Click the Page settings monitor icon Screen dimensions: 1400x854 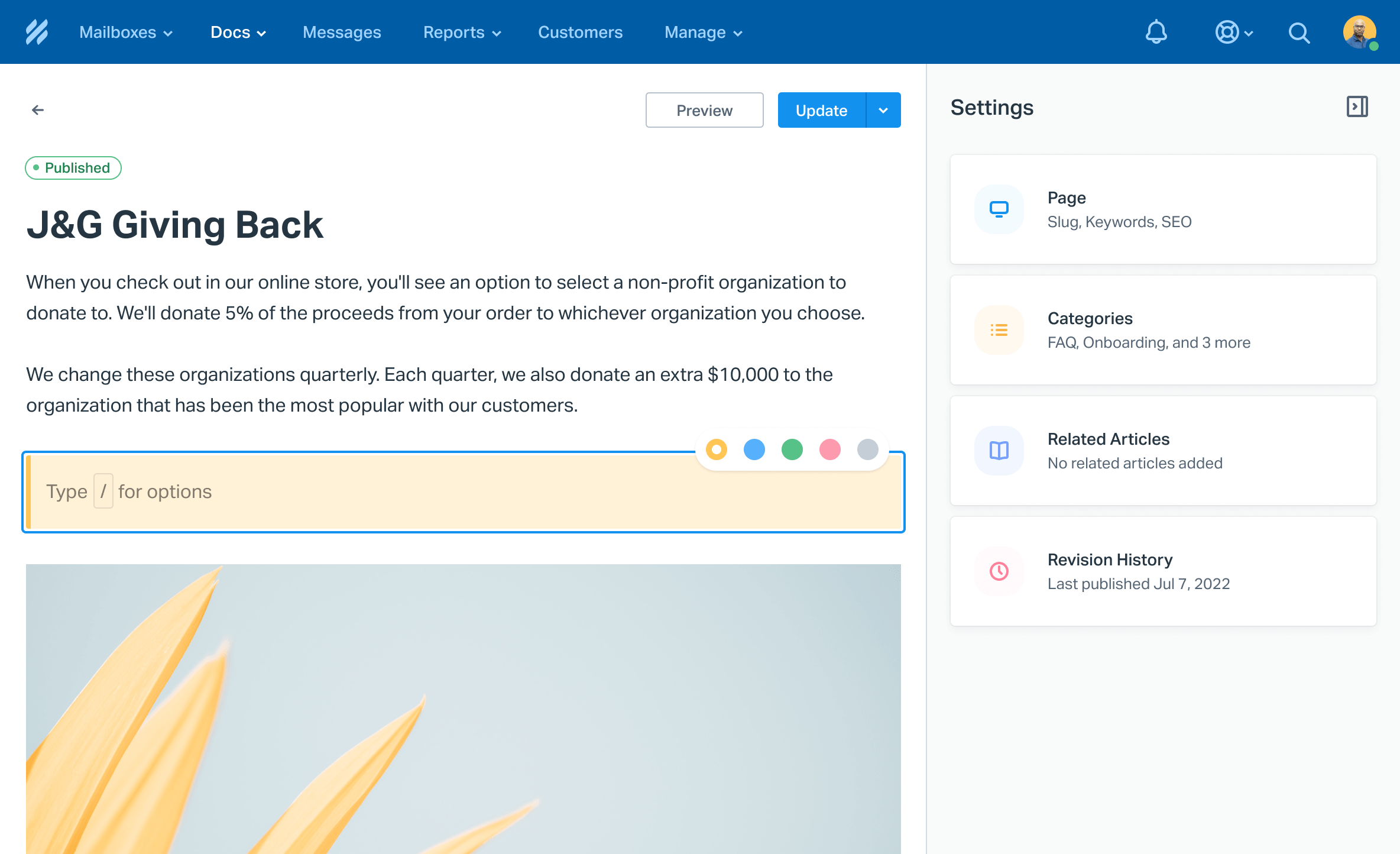coord(999,209)
